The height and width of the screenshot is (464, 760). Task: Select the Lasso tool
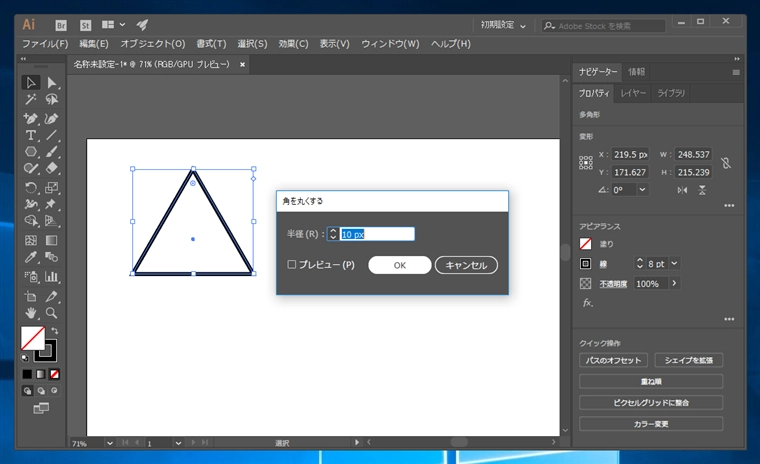tap(51, 99)
